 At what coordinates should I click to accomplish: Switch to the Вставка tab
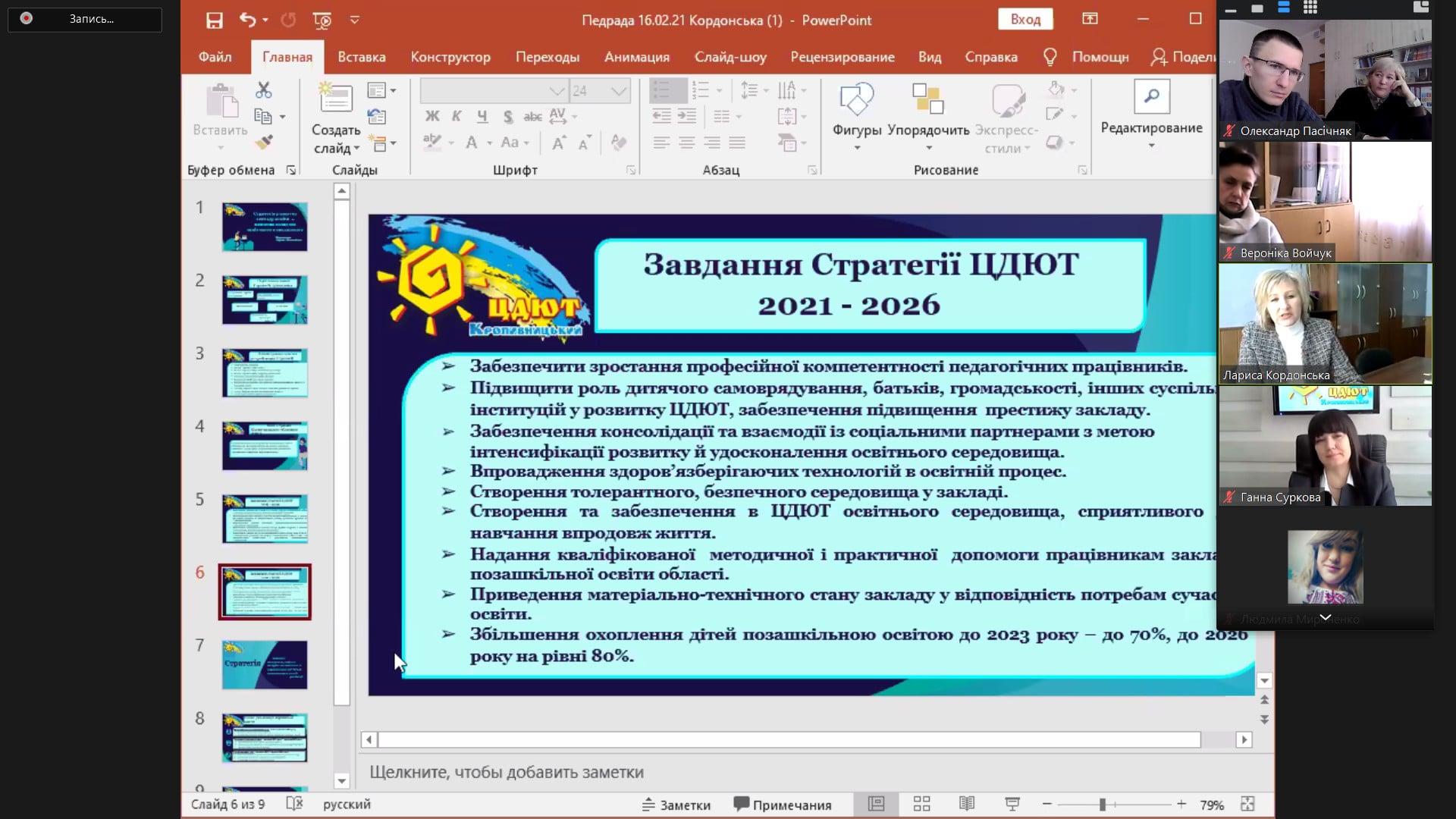click(361, 57)
